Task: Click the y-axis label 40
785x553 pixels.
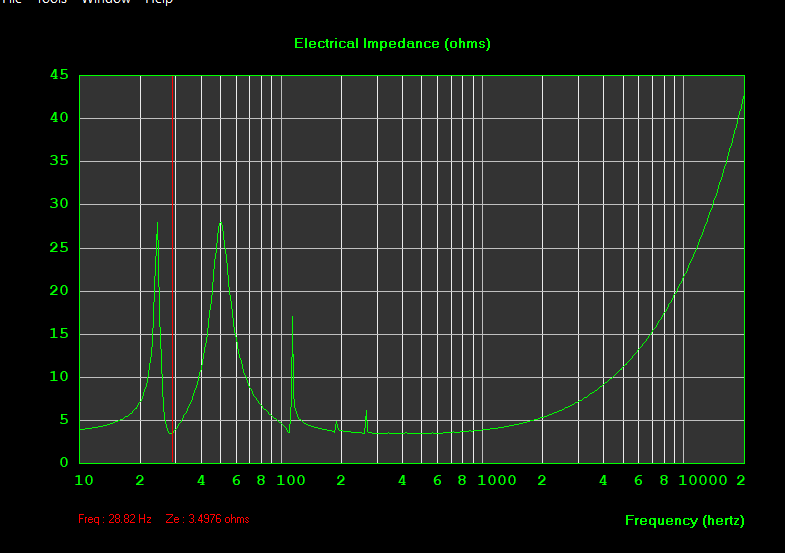Action: click(x=59, y=118)
